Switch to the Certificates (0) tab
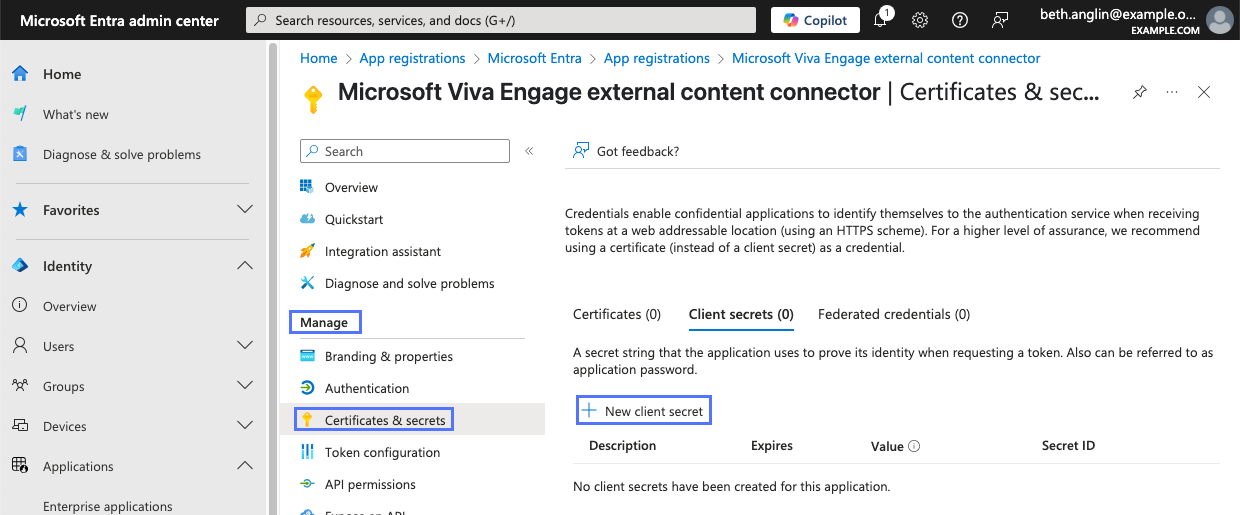The image size is (1240, 515). click(617, 314)
